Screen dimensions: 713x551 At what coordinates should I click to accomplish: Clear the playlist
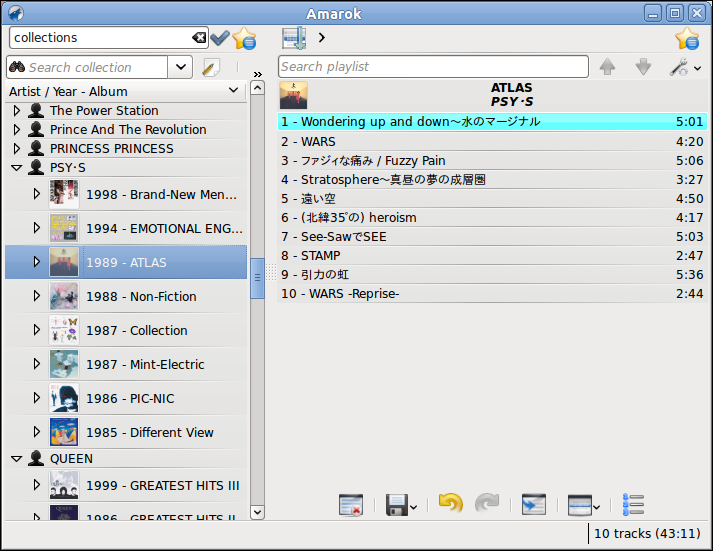pyautogui.click(x=351, y=505)
